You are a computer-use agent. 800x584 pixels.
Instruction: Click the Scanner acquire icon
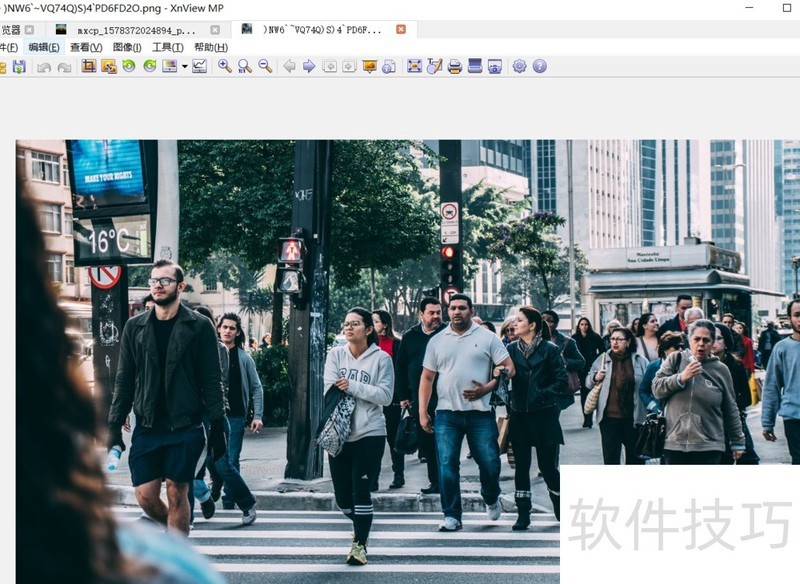[475, 66]
